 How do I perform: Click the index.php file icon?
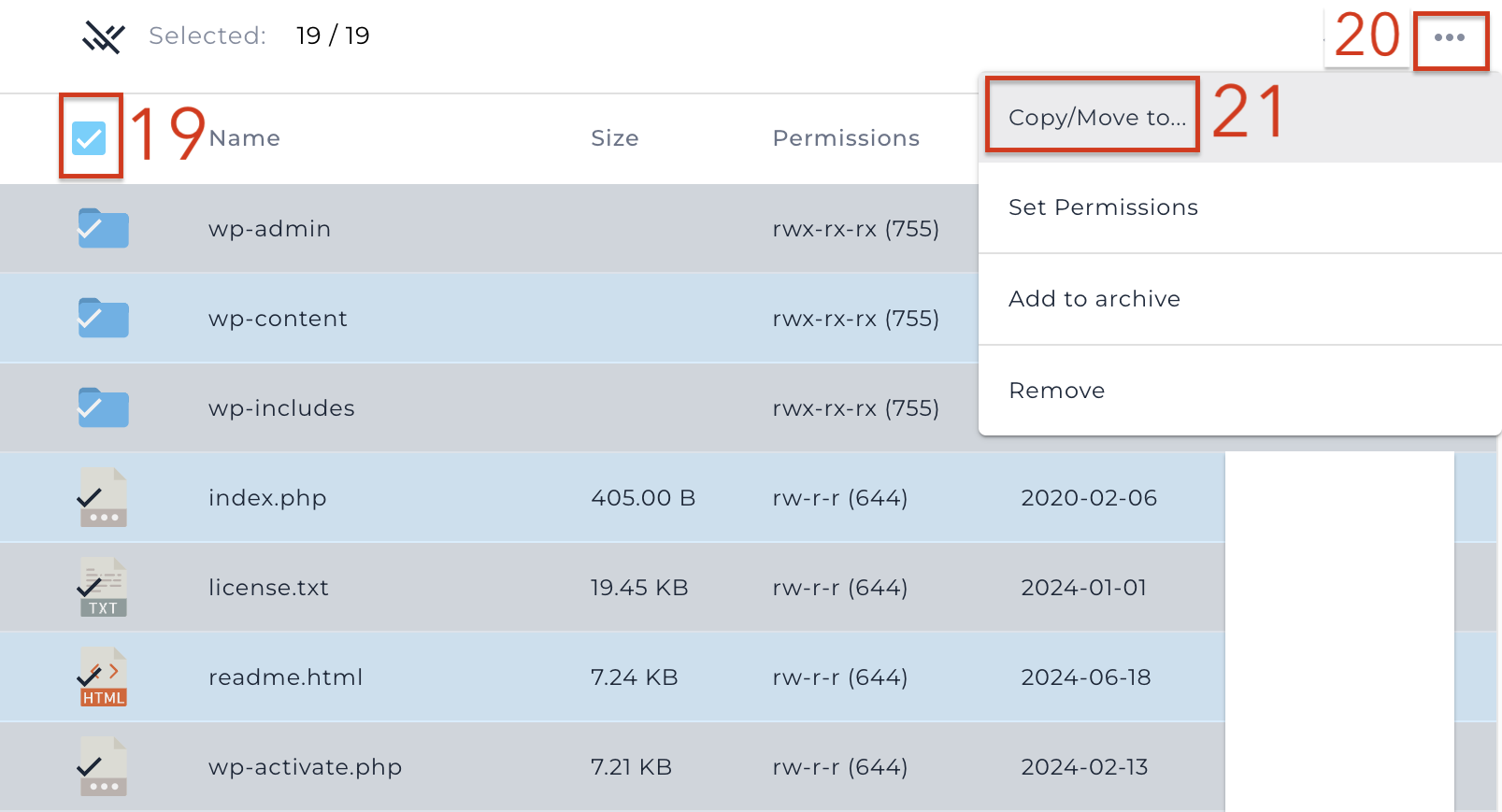[103, 497]
